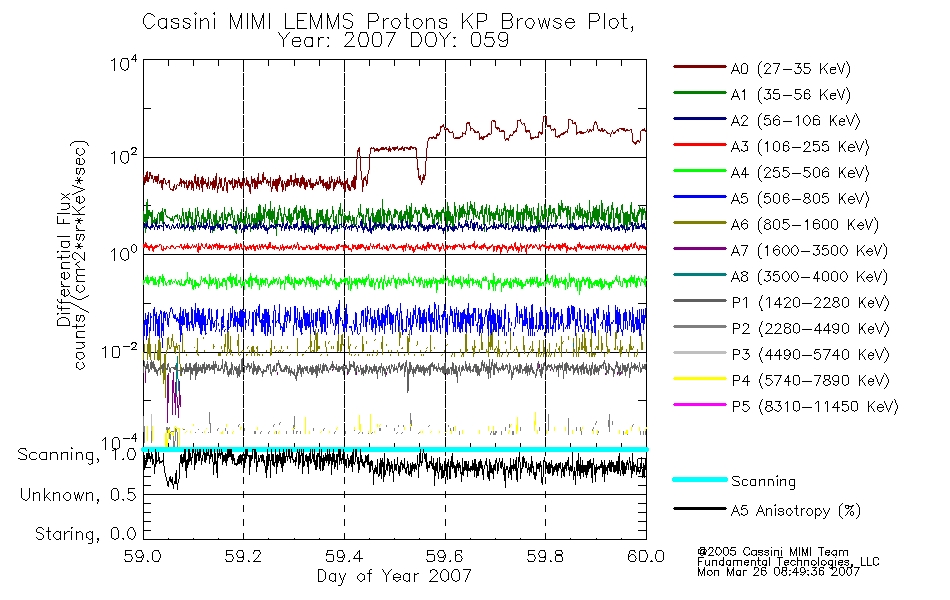Click the navy A2 legend line
Screen dimensions: 950x600
(700, 119)
